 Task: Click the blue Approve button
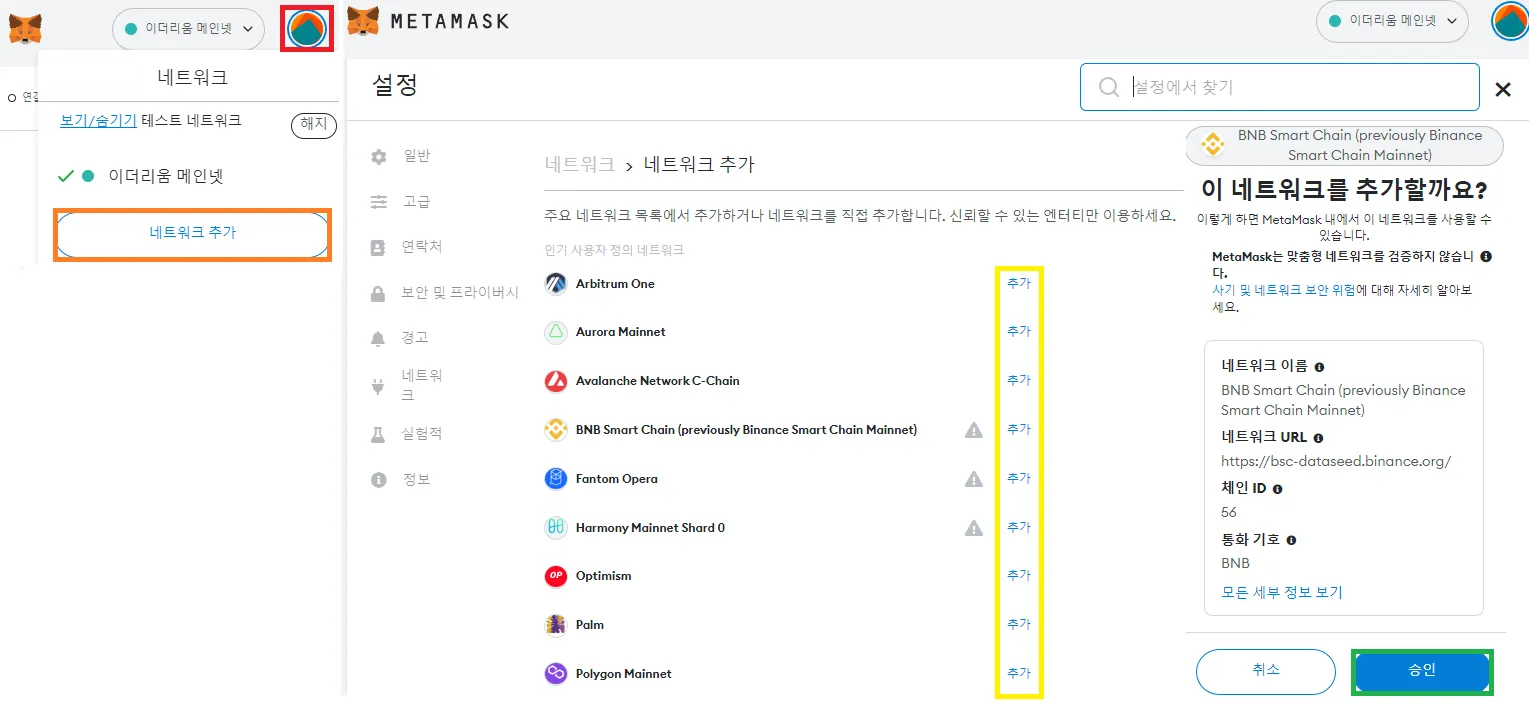tap(1422, 671)
